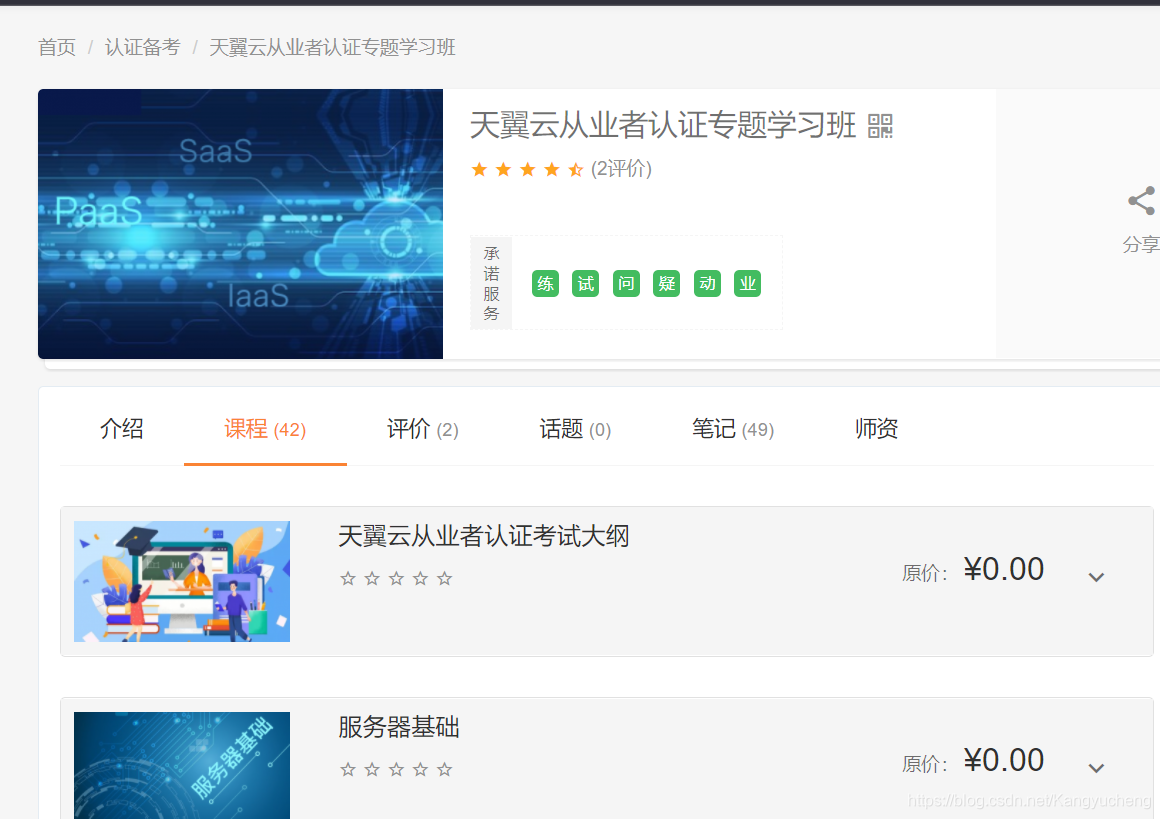Select the 课程 (42) tab
The width and height of the screenshot is (1160, 819).
265,429
